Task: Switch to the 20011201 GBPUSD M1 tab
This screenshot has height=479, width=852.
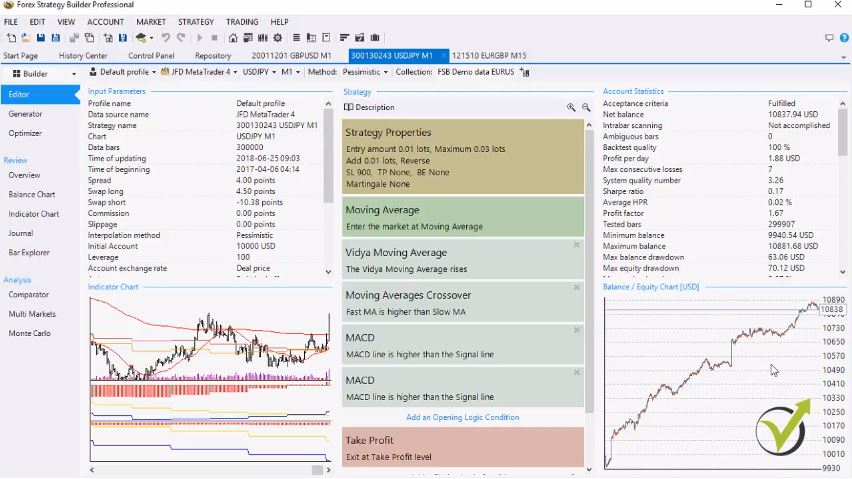Action: (x=291, y=55)
